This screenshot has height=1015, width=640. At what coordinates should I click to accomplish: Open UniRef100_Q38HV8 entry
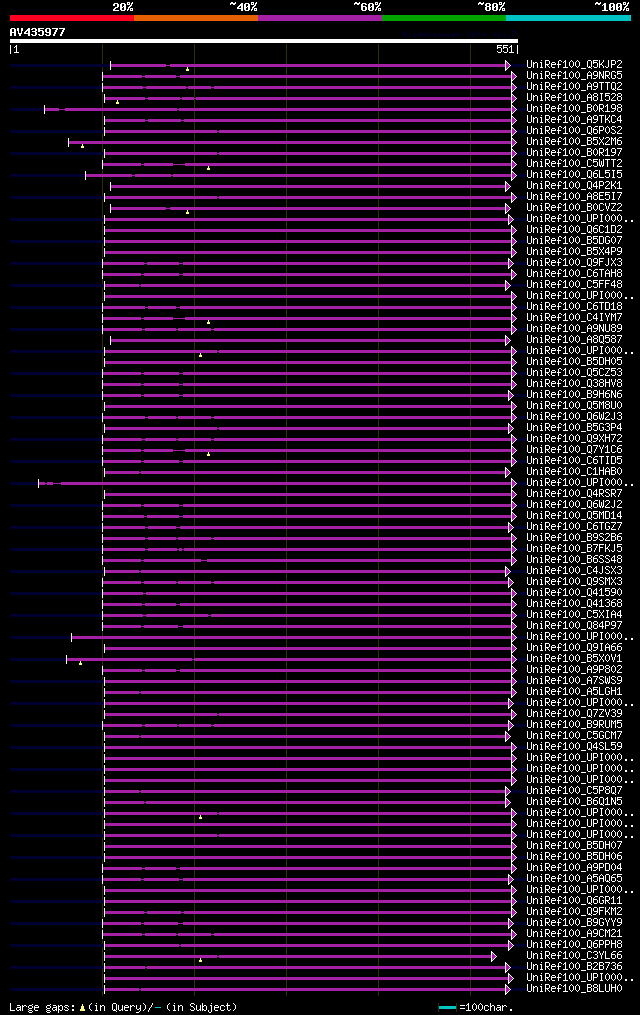tap(574, 384)
